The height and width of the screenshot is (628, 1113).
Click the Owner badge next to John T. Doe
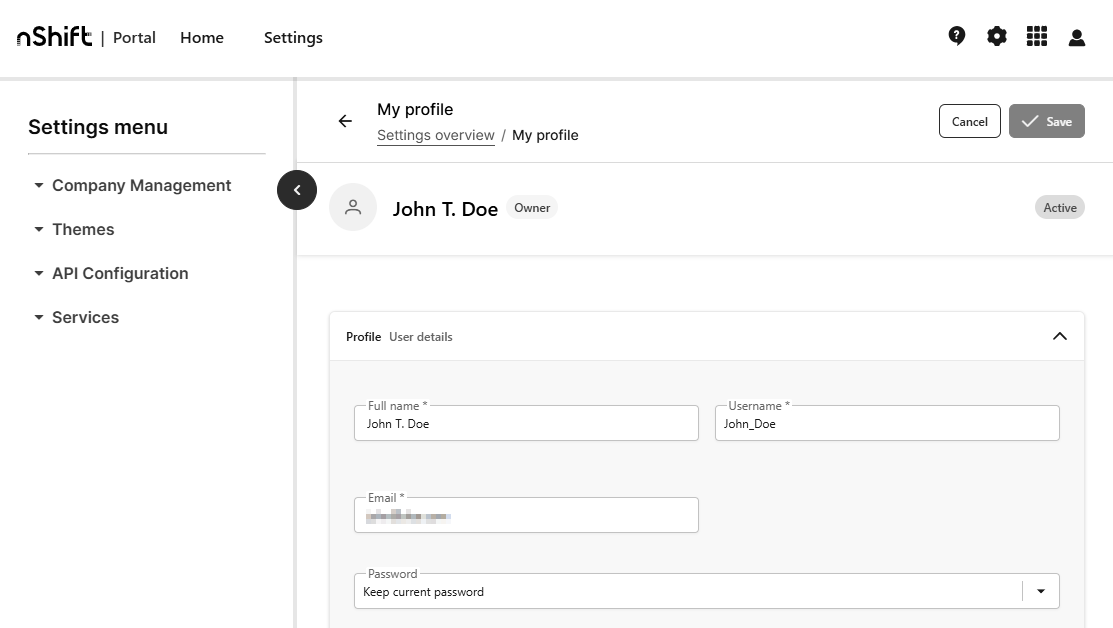click(532, 207)
